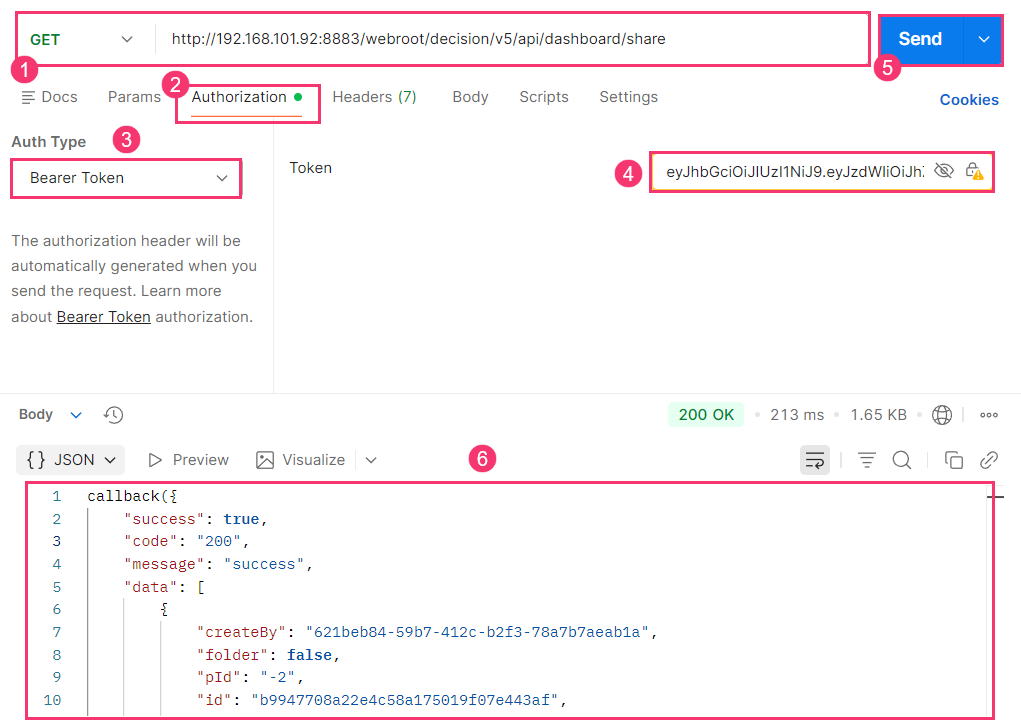Open the Cookies link
The height and width of the screenshot is (720, 1021).
pyautogui.click(x=969, y=100)
